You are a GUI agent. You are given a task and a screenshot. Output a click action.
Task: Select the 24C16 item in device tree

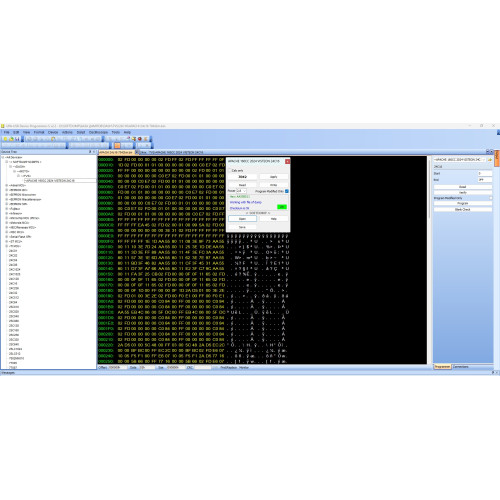click(x=13, y=283)
